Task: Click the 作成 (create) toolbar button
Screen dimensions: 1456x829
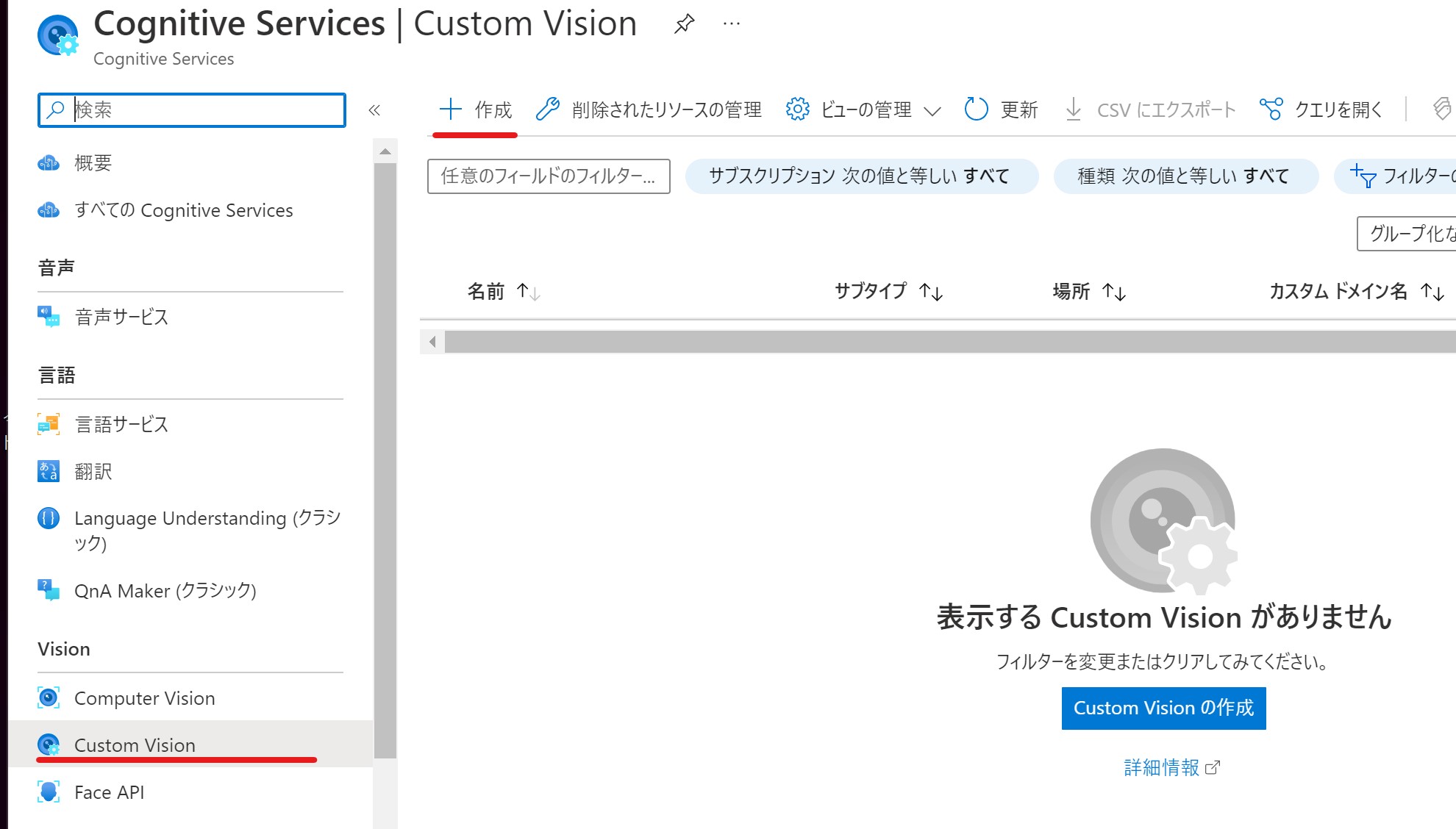Action: pos(475,110)
